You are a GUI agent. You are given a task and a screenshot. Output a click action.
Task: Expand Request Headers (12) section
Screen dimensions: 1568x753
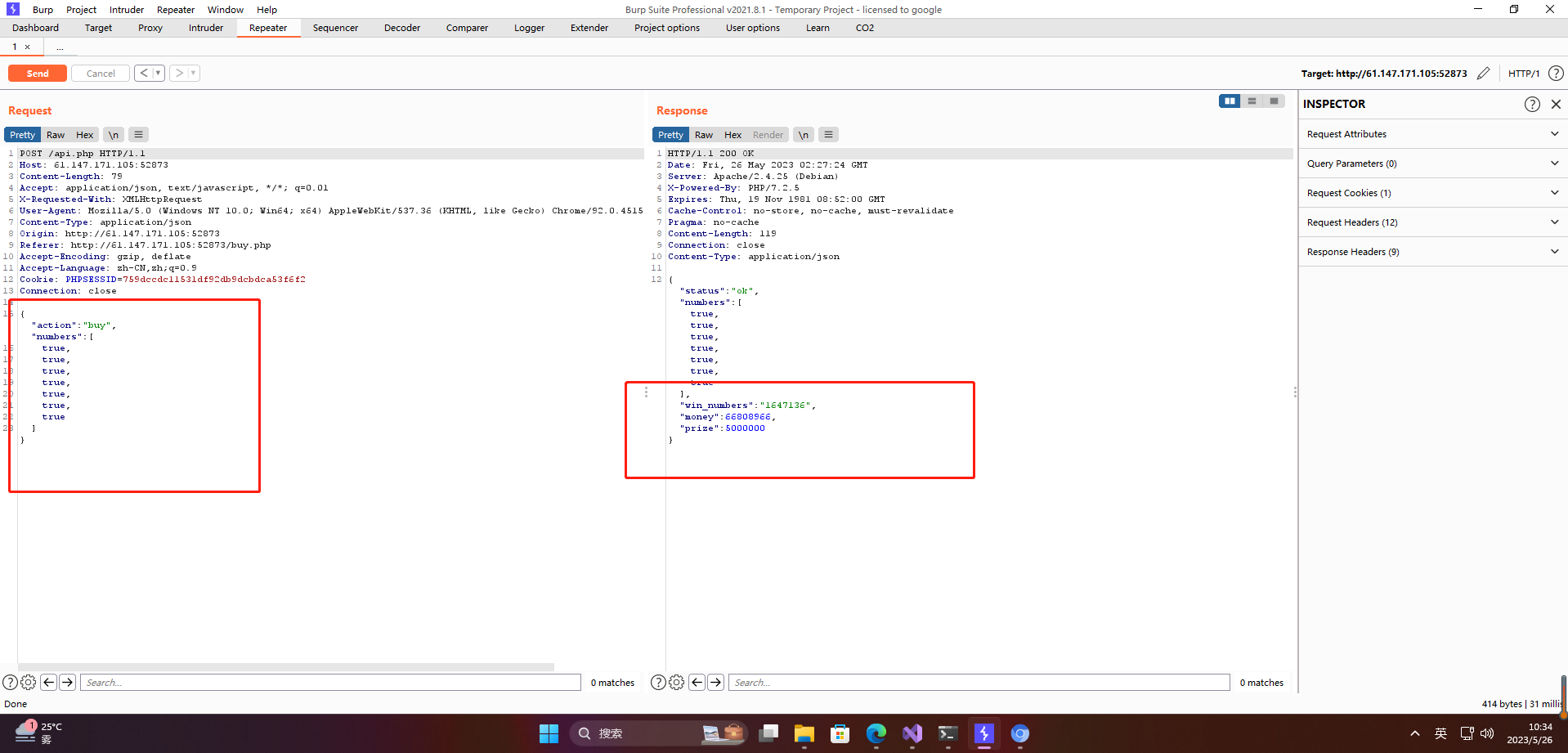point(1433,222)
